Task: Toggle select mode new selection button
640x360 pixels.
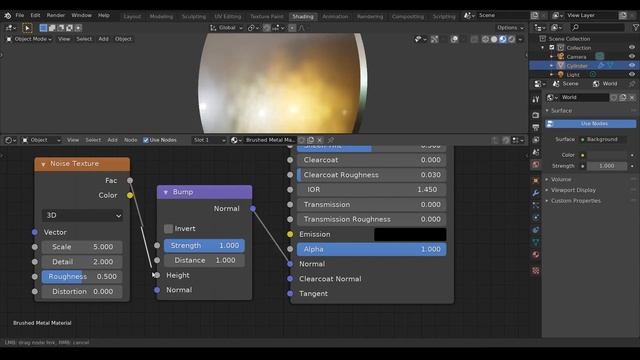Action: (43, 28)
